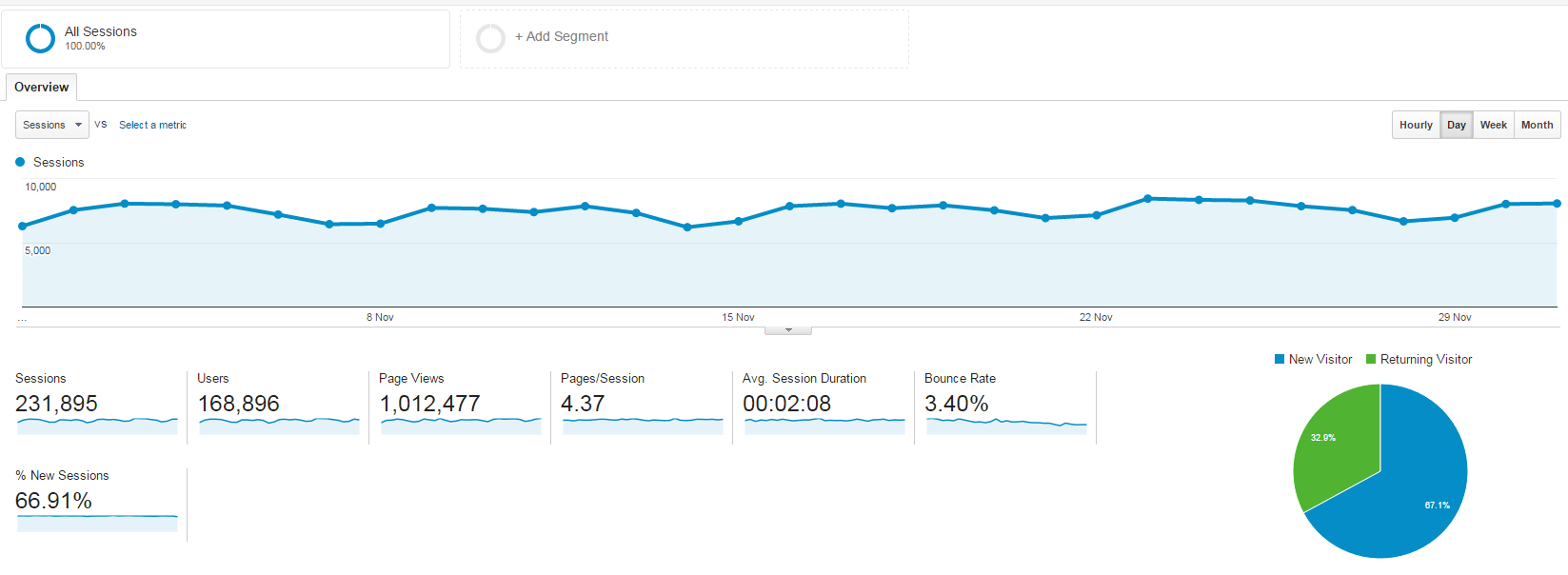This screenshot has height=575, width=1568.
Task: Click the Pages/Session metric label
Action: pos(603,378)
